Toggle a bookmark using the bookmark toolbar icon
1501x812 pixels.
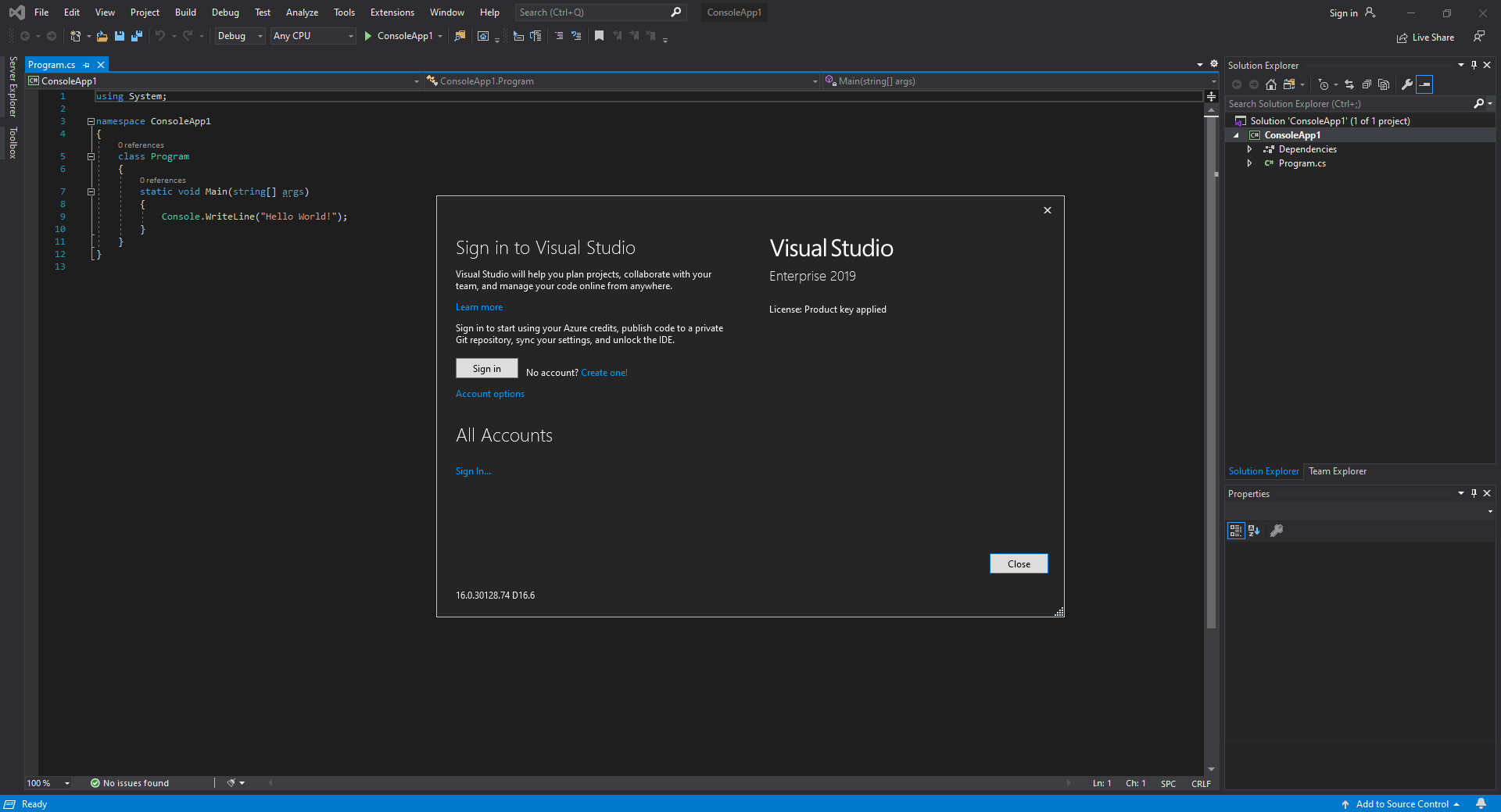[600, 36]
